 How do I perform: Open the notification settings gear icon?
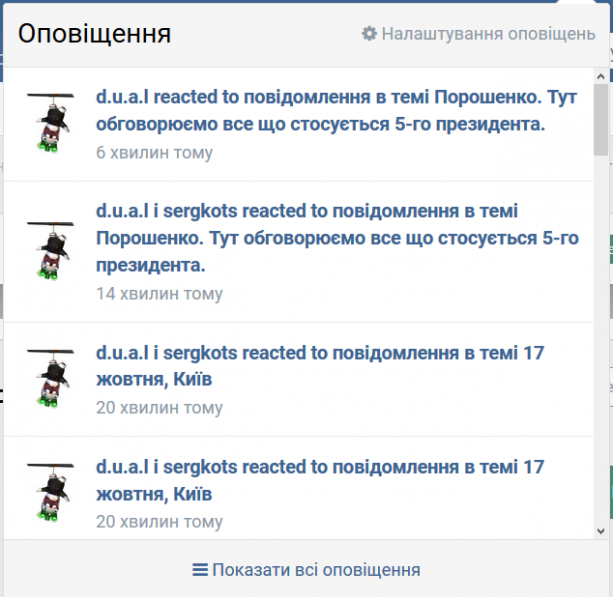tap(369, 34)
